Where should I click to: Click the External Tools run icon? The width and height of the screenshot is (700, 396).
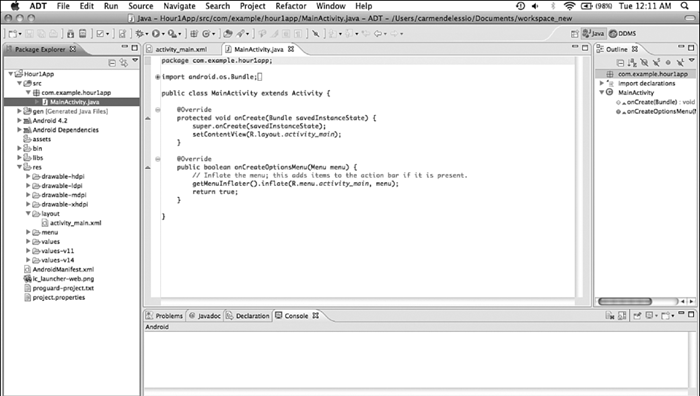[x=172, y=33]
